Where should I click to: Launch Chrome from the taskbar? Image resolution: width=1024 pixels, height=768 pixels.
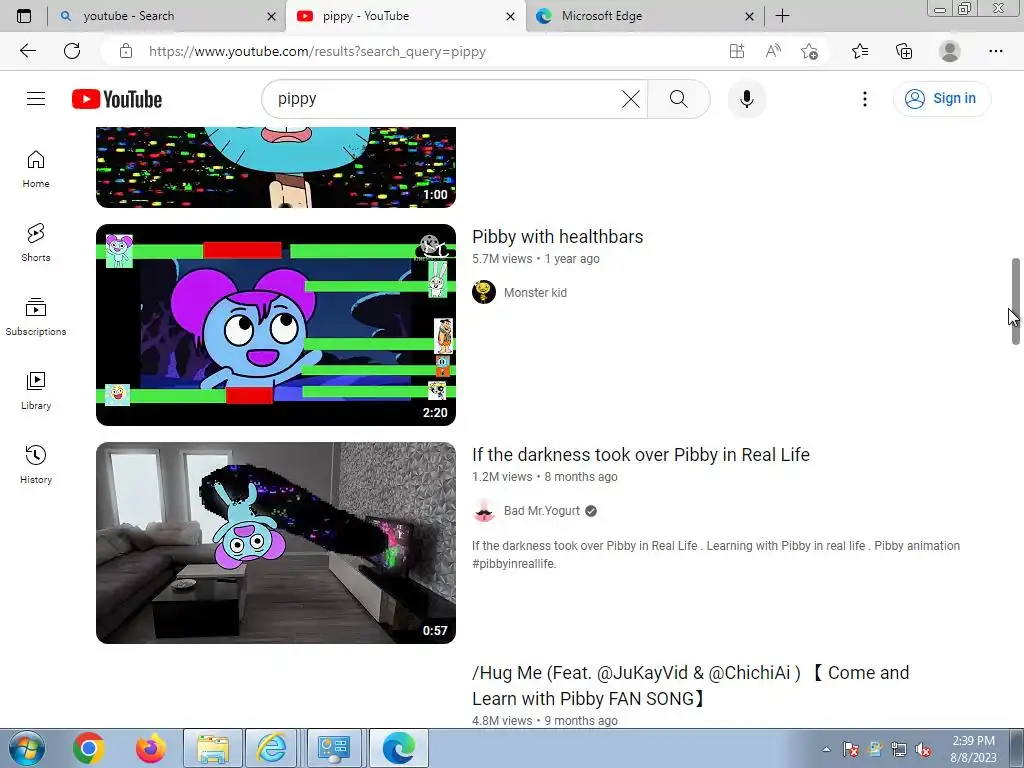[89, 748]
